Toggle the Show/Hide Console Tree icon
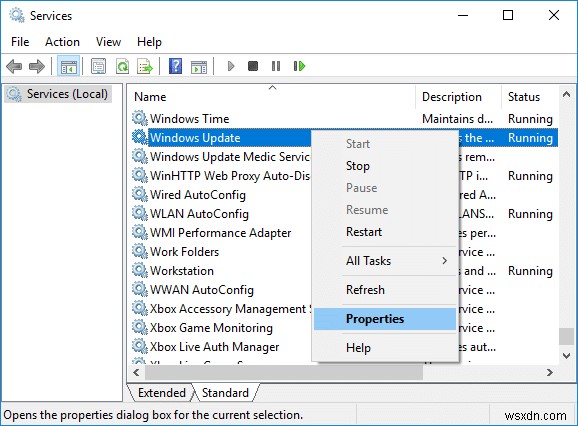578x426 pixels. pyautogui.click(x=69, y=66)
